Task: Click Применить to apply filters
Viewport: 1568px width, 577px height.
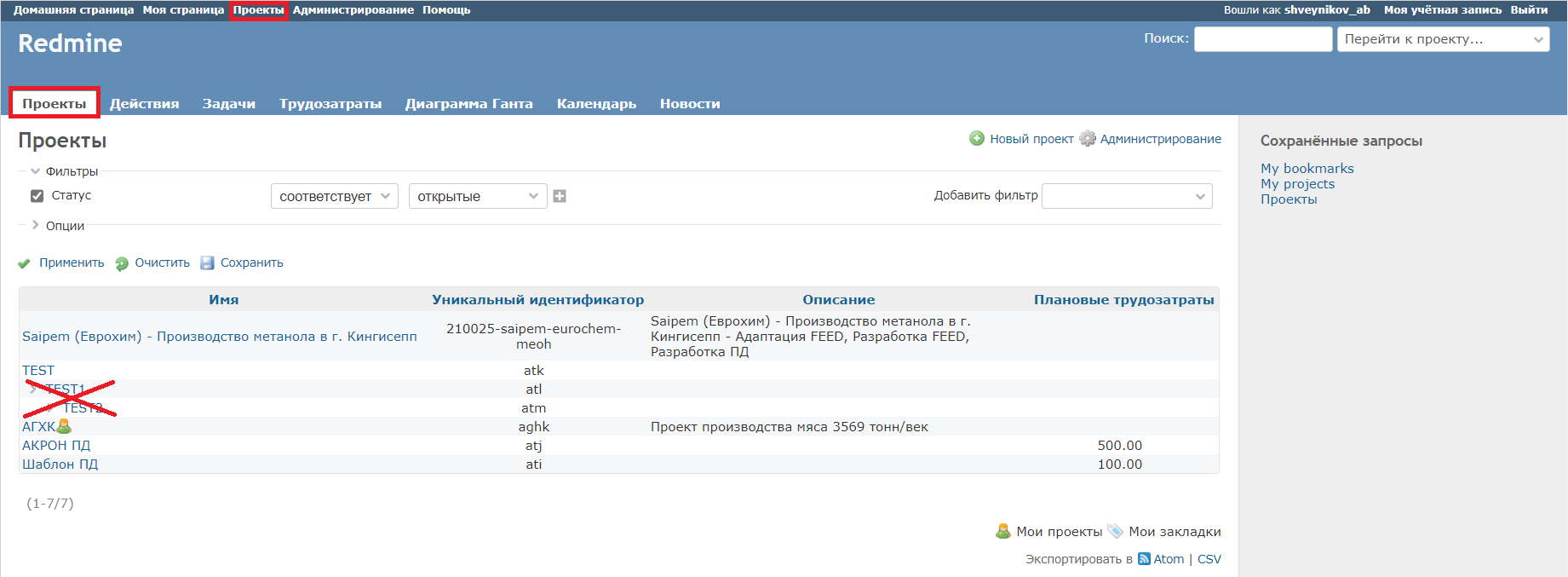Action: tap(72, 263)
